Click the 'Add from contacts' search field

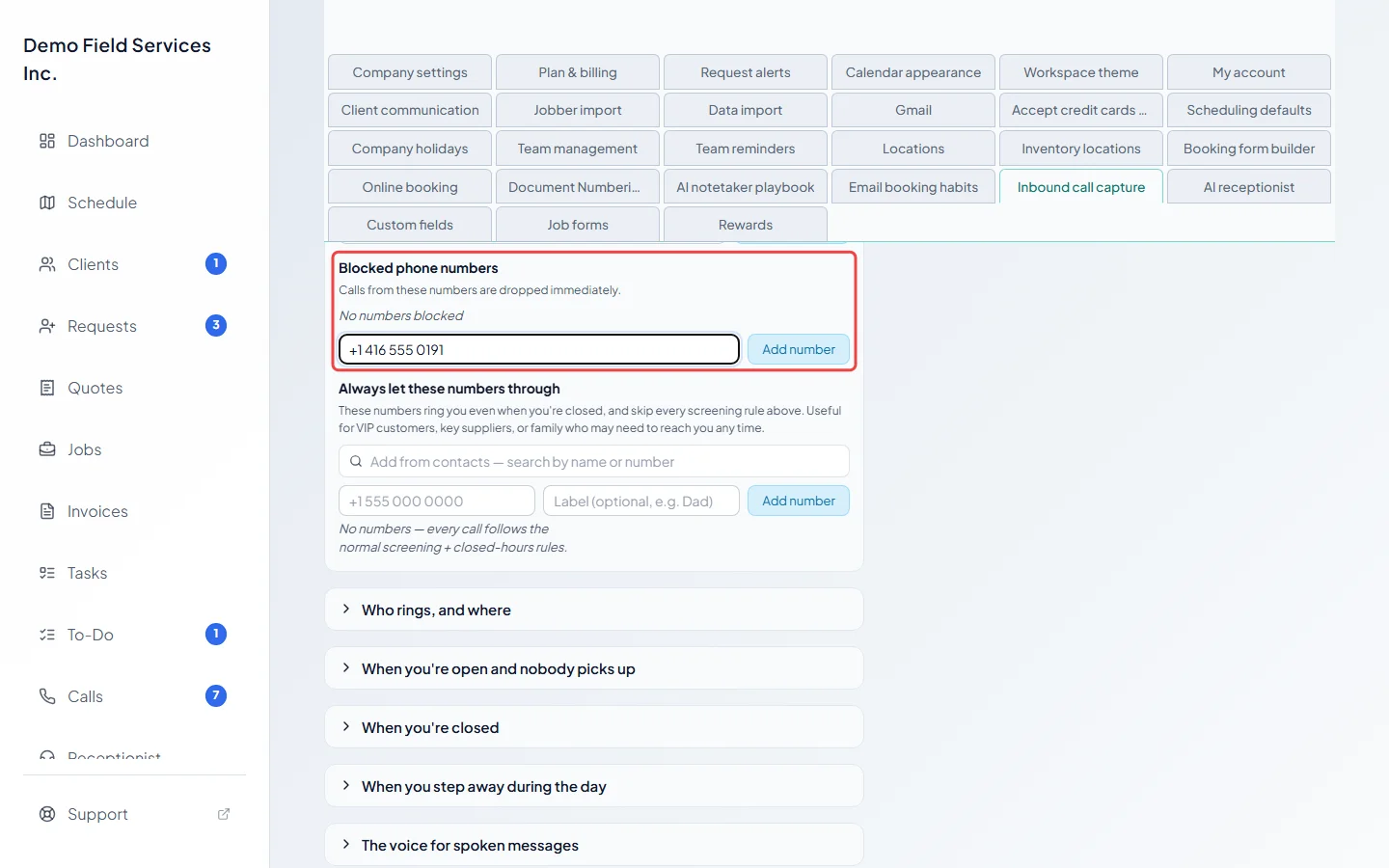tap(594, 462)
